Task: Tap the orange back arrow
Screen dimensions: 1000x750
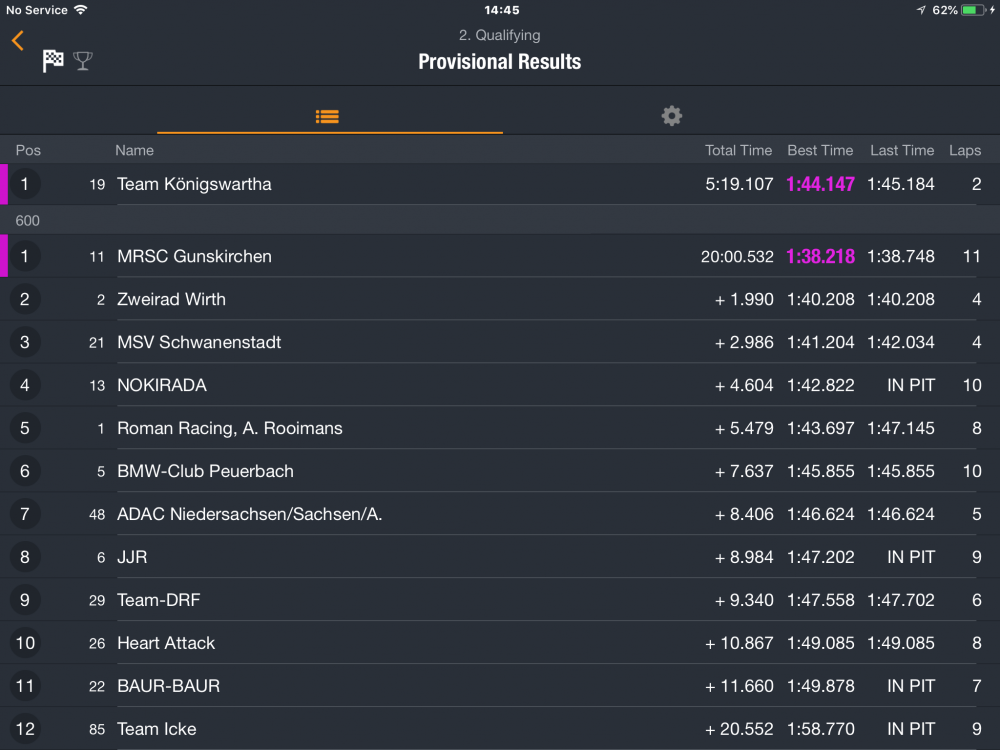Action: coord(17,41)
